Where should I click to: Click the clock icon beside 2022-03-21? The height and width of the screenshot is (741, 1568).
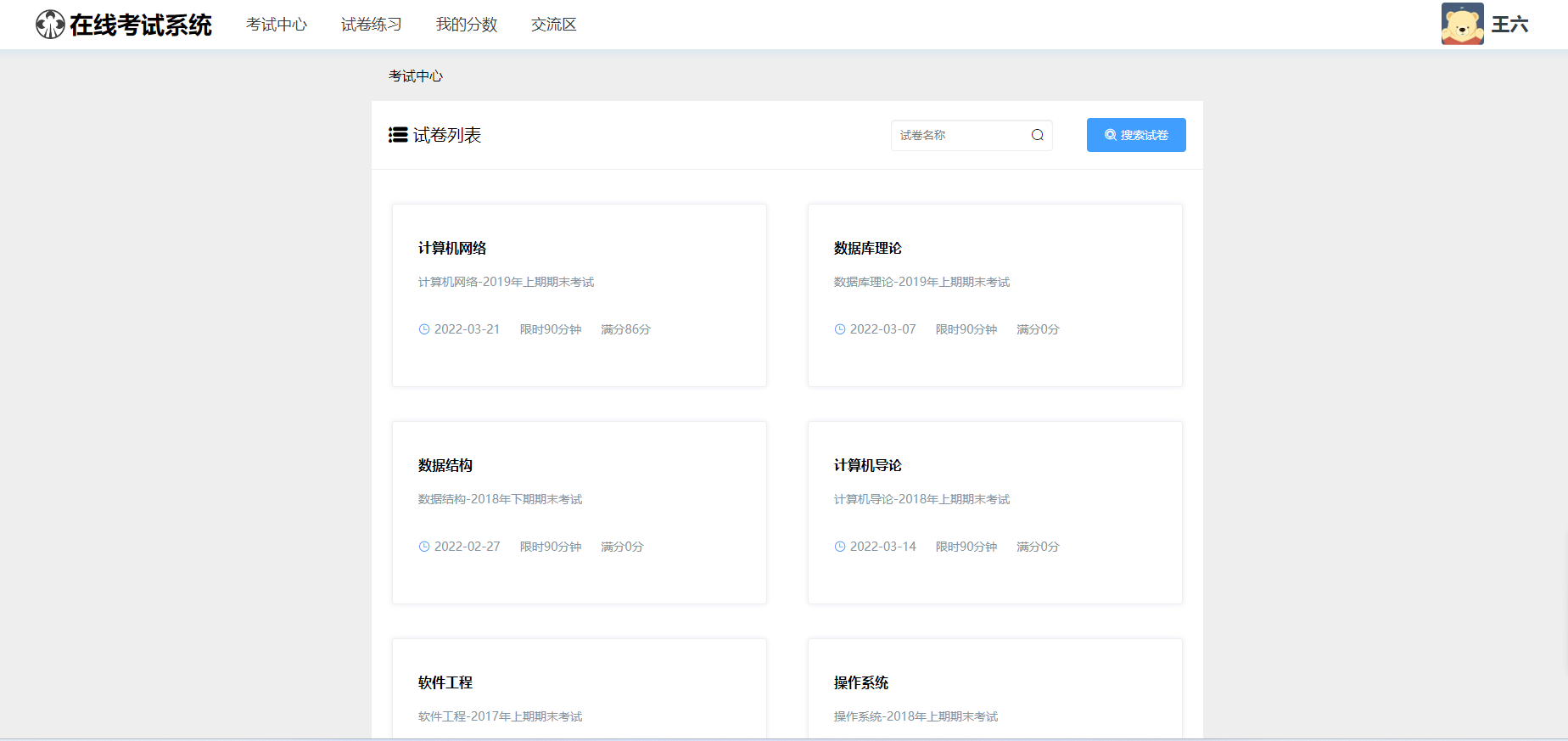[424, 329]
